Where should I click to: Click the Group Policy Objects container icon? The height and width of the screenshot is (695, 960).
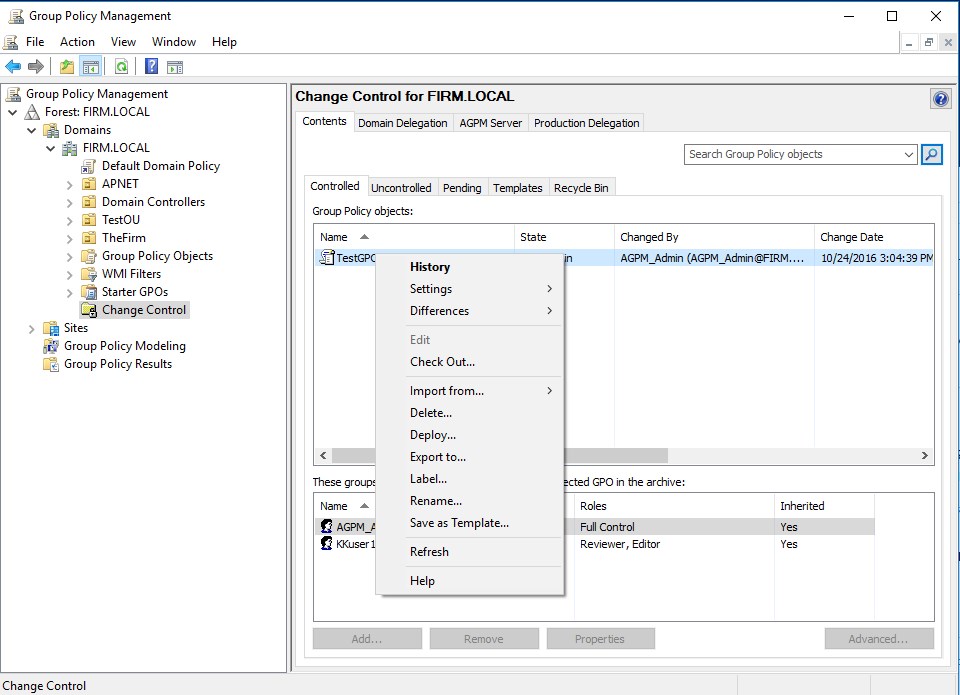tap(89, 256)
